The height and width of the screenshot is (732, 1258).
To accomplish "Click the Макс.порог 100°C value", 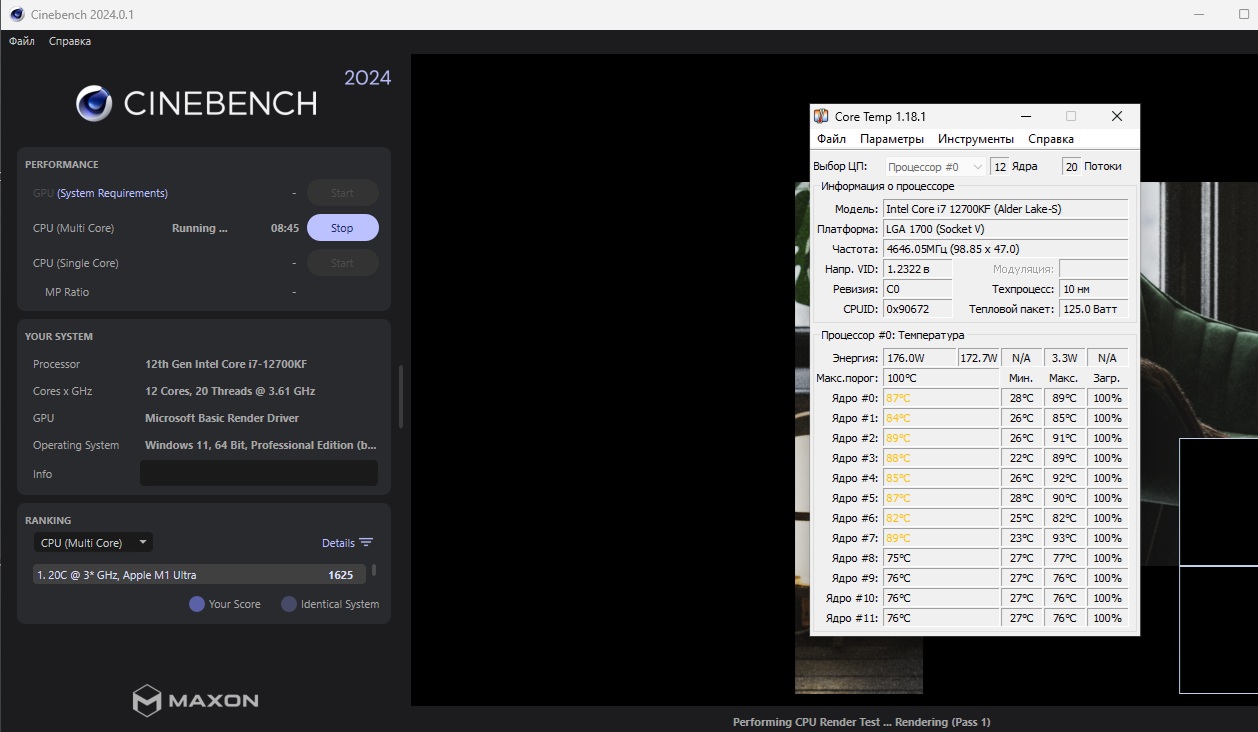I will click(940, 378).
